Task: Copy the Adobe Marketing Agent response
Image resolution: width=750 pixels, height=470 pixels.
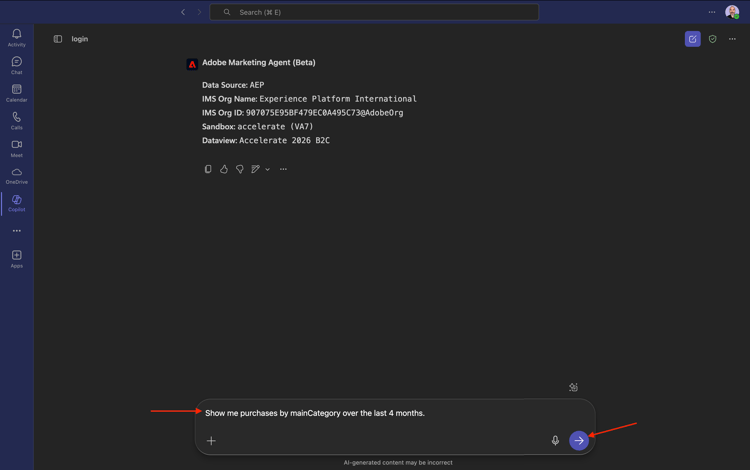Action: pyautogui.click(x=208, y=169)
